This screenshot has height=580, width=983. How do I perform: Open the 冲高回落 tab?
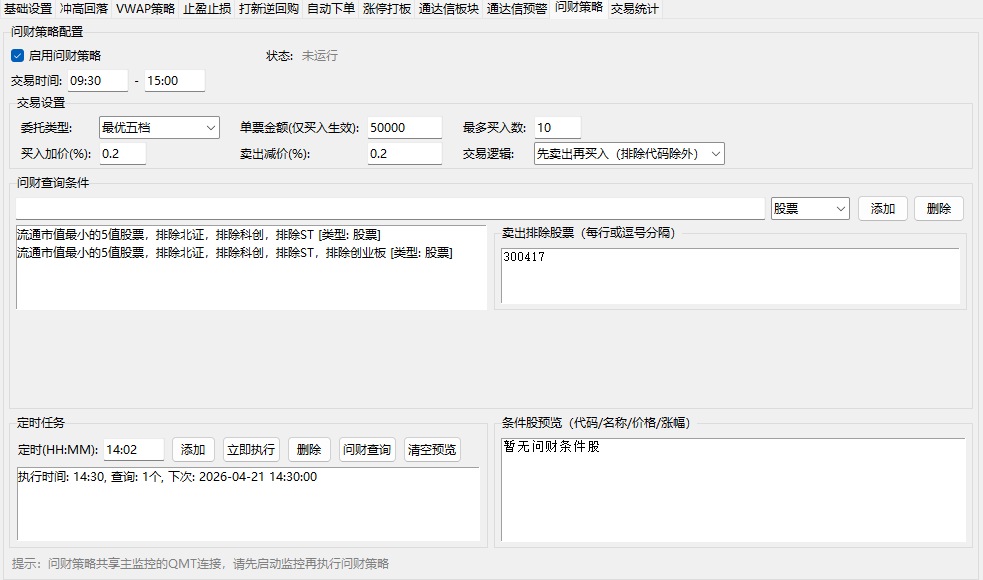84,9
